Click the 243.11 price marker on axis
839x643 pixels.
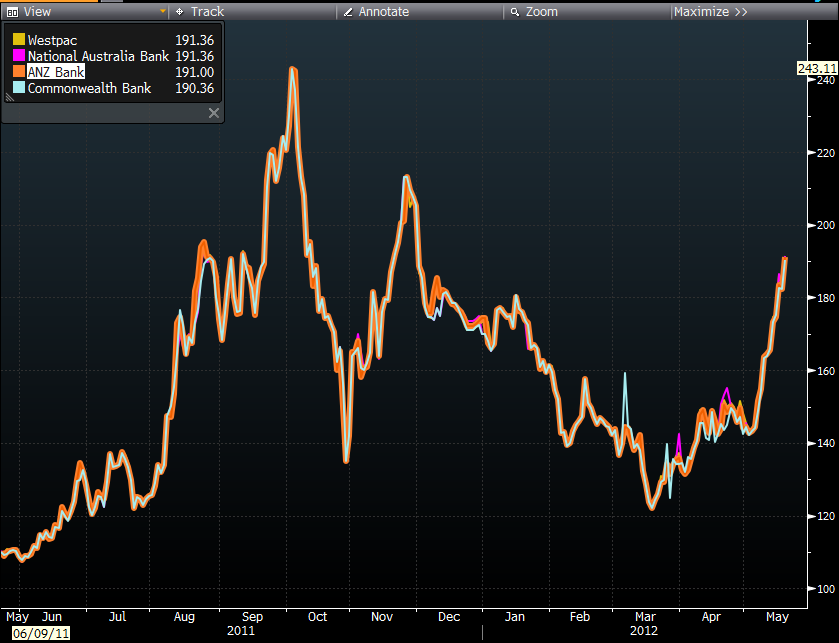(816, 68)
